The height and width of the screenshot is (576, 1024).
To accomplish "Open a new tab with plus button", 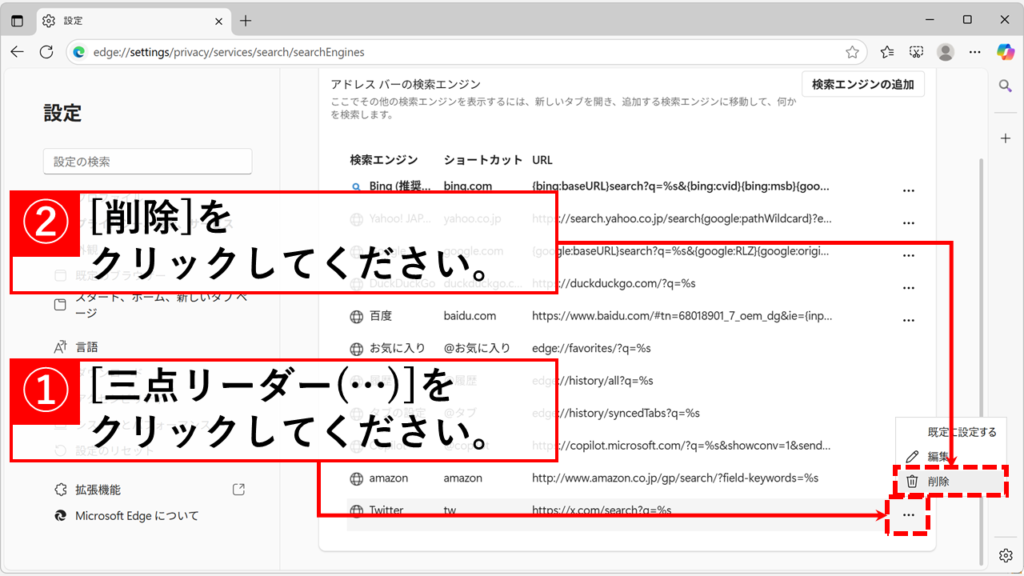I will (x=246, y=21).
